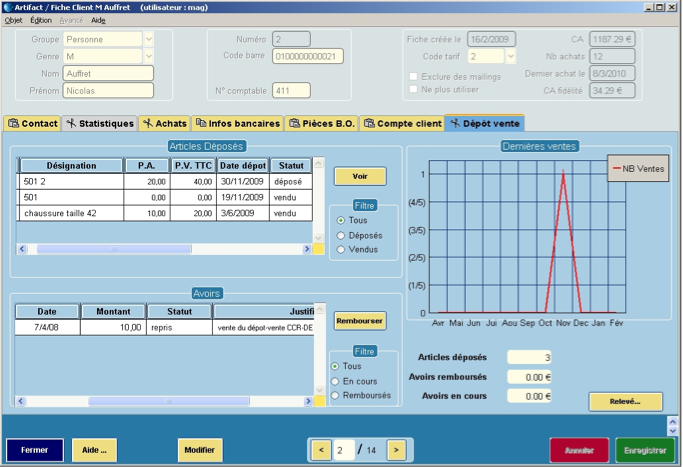Viewport: 683px width, 467px height.
Task: Click the Pièces B.O. tab icon
Action: pyautogui.click(x=294, y=123)
